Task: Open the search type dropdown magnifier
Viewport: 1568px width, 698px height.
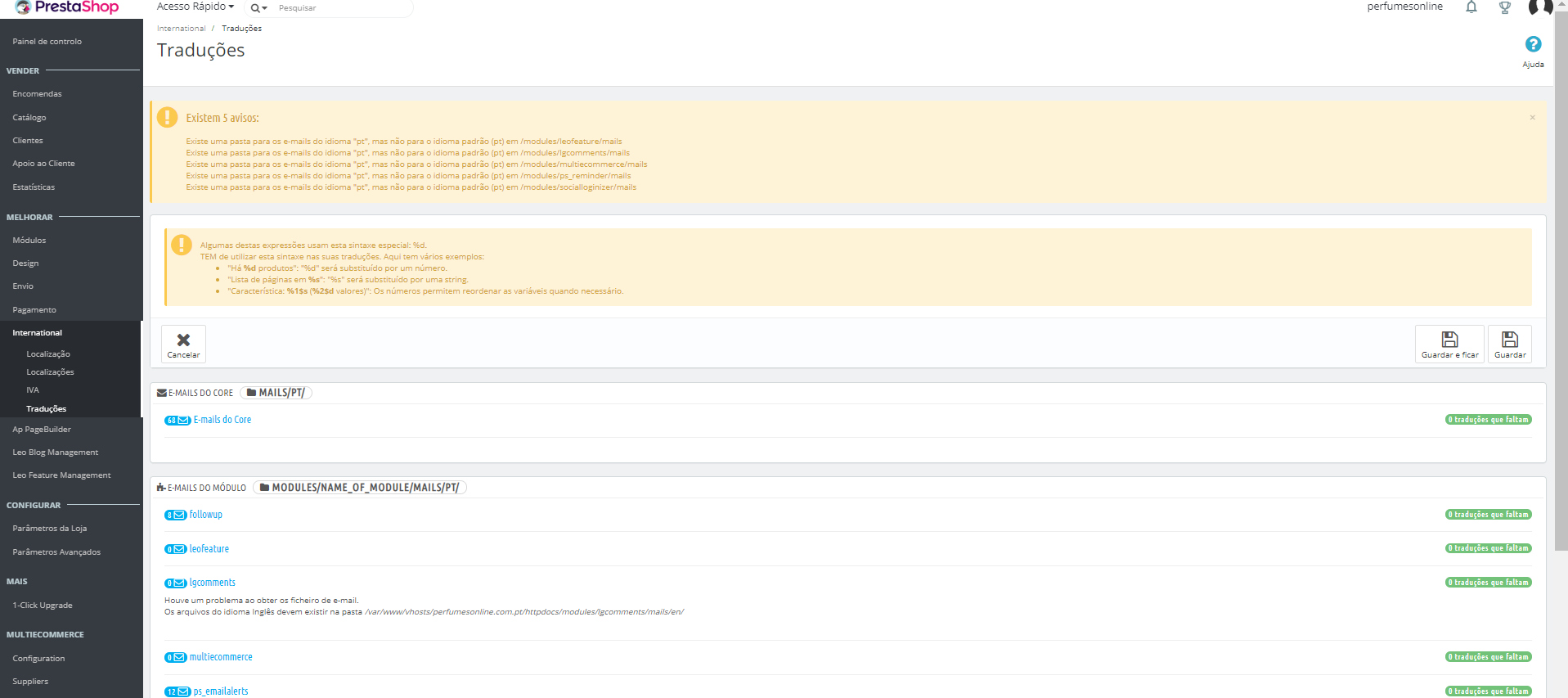Action: [259, 8]
